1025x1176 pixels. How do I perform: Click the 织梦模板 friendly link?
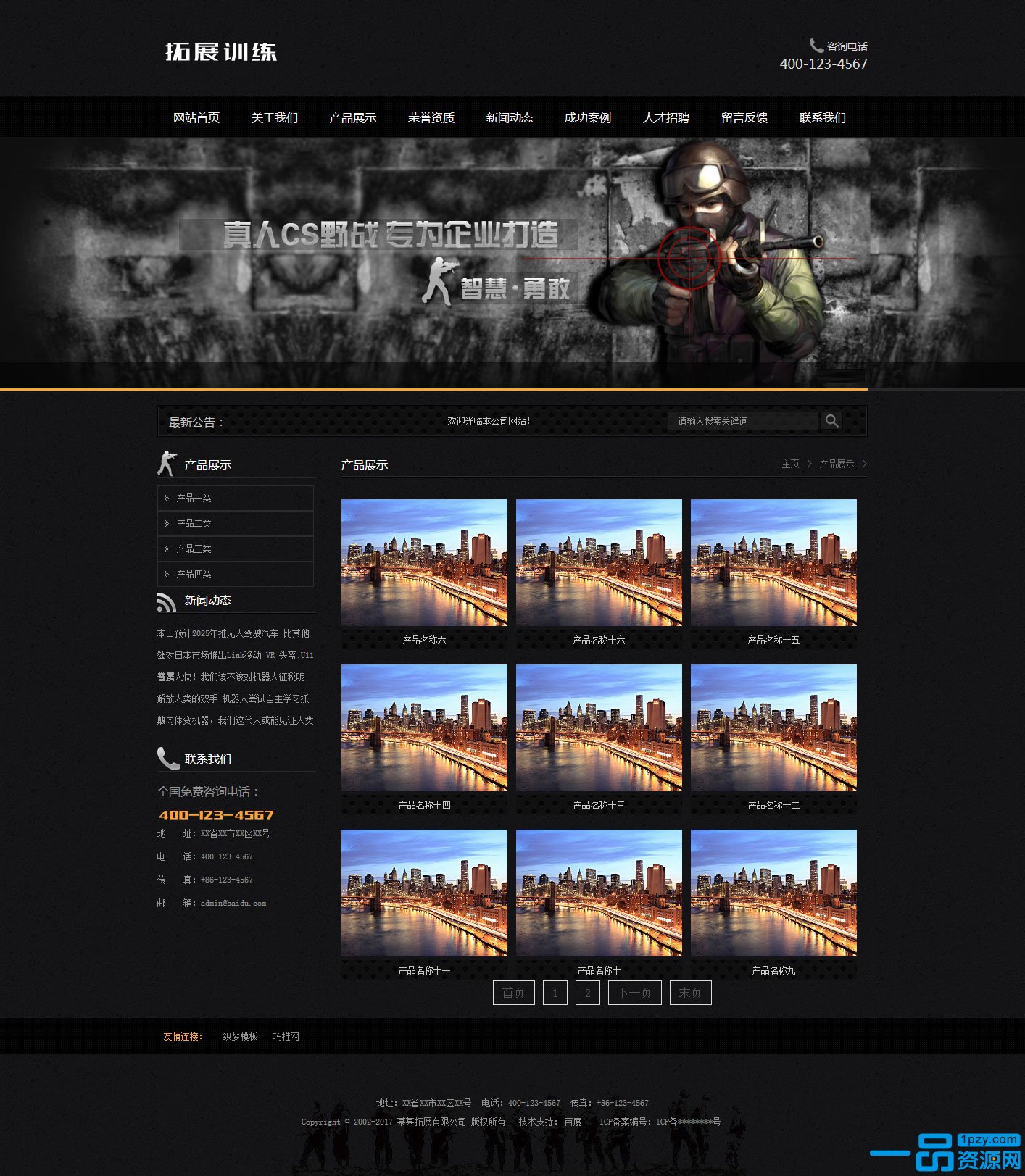click(x=241, y=1036)
